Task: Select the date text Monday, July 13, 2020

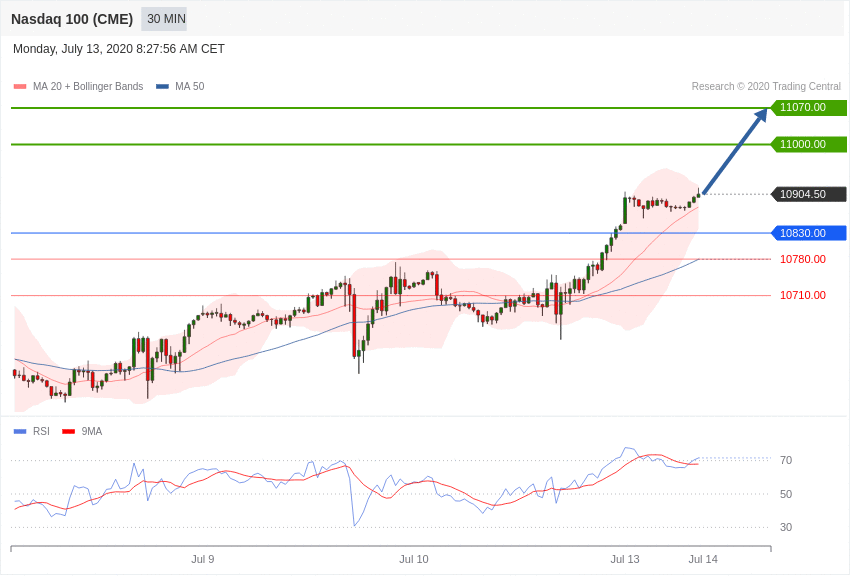Action: [73, 49]
